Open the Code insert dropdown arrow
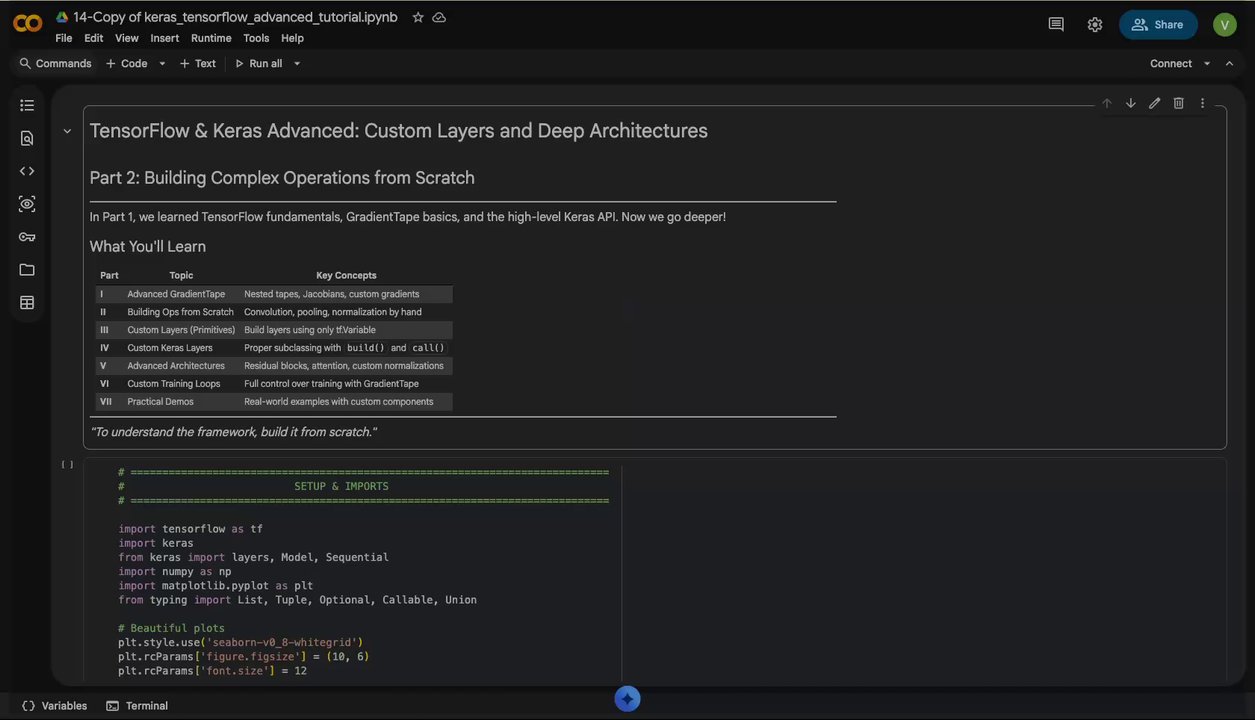This screenshot has width=1255, height=720. click(162, 64)
